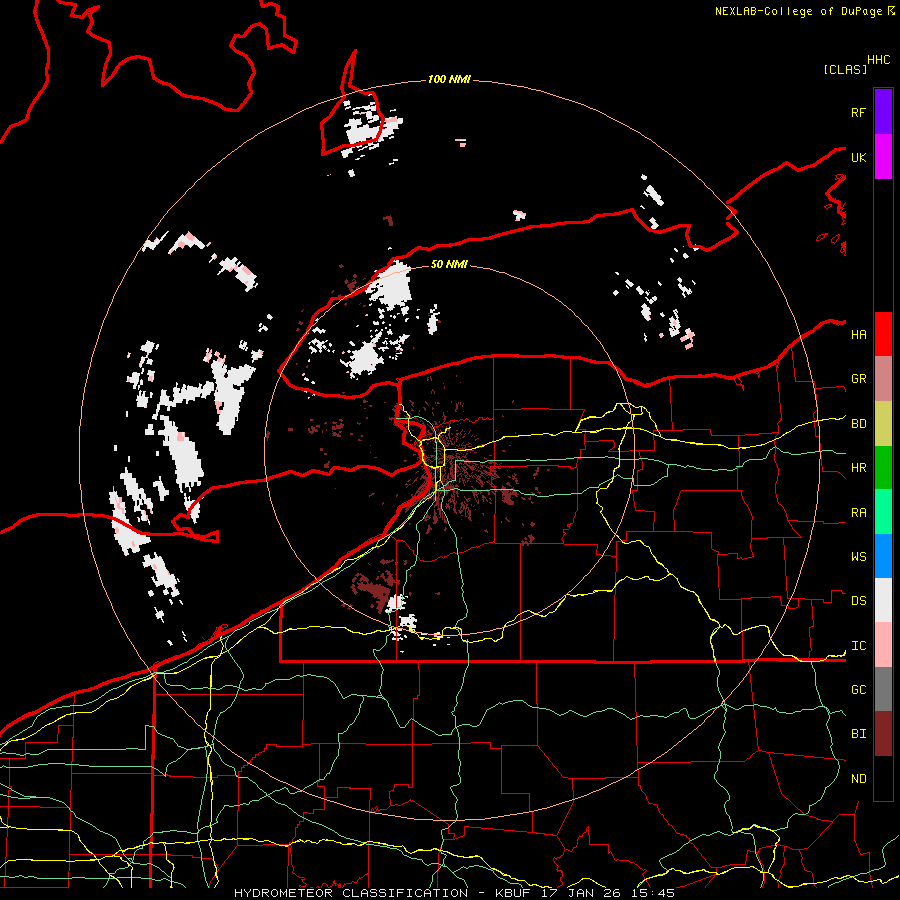The height and width of the screenshot is (900, 900).
Task: Click the pink IC legend swatch
Action: 883,645
